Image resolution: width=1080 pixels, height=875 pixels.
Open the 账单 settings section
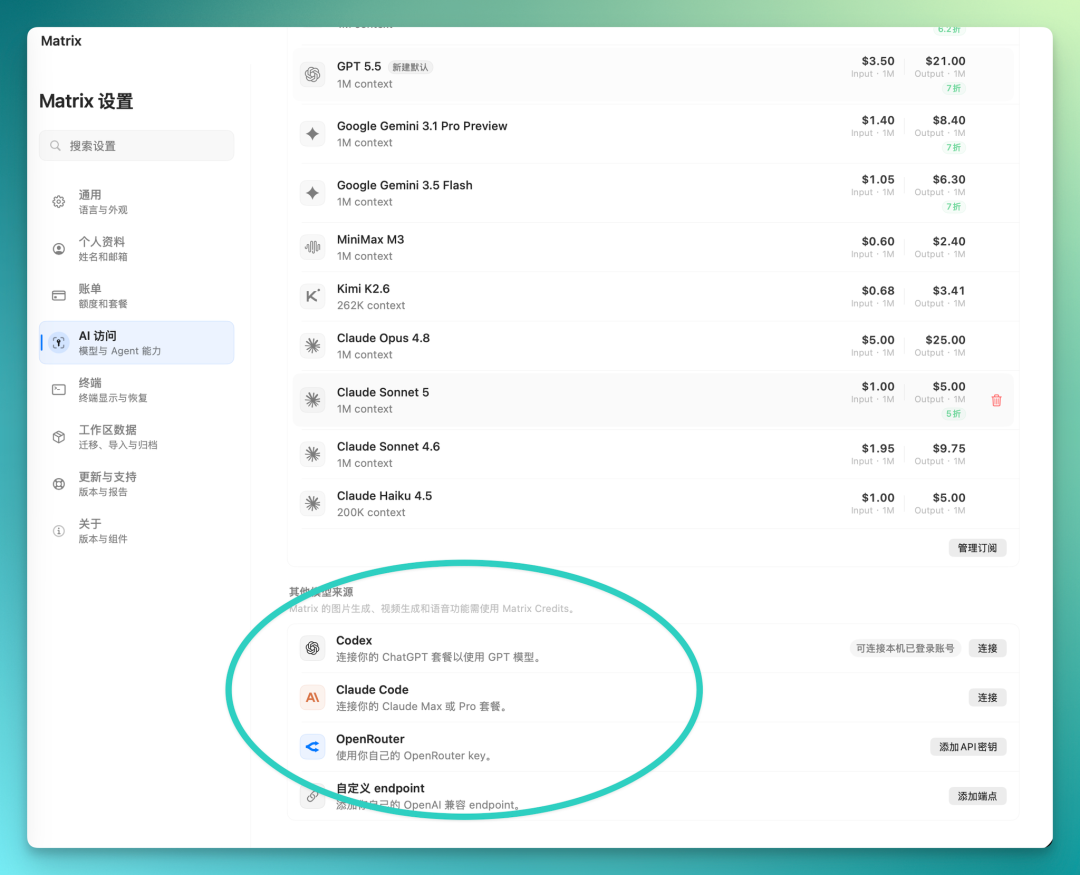[x=136, y=296]
